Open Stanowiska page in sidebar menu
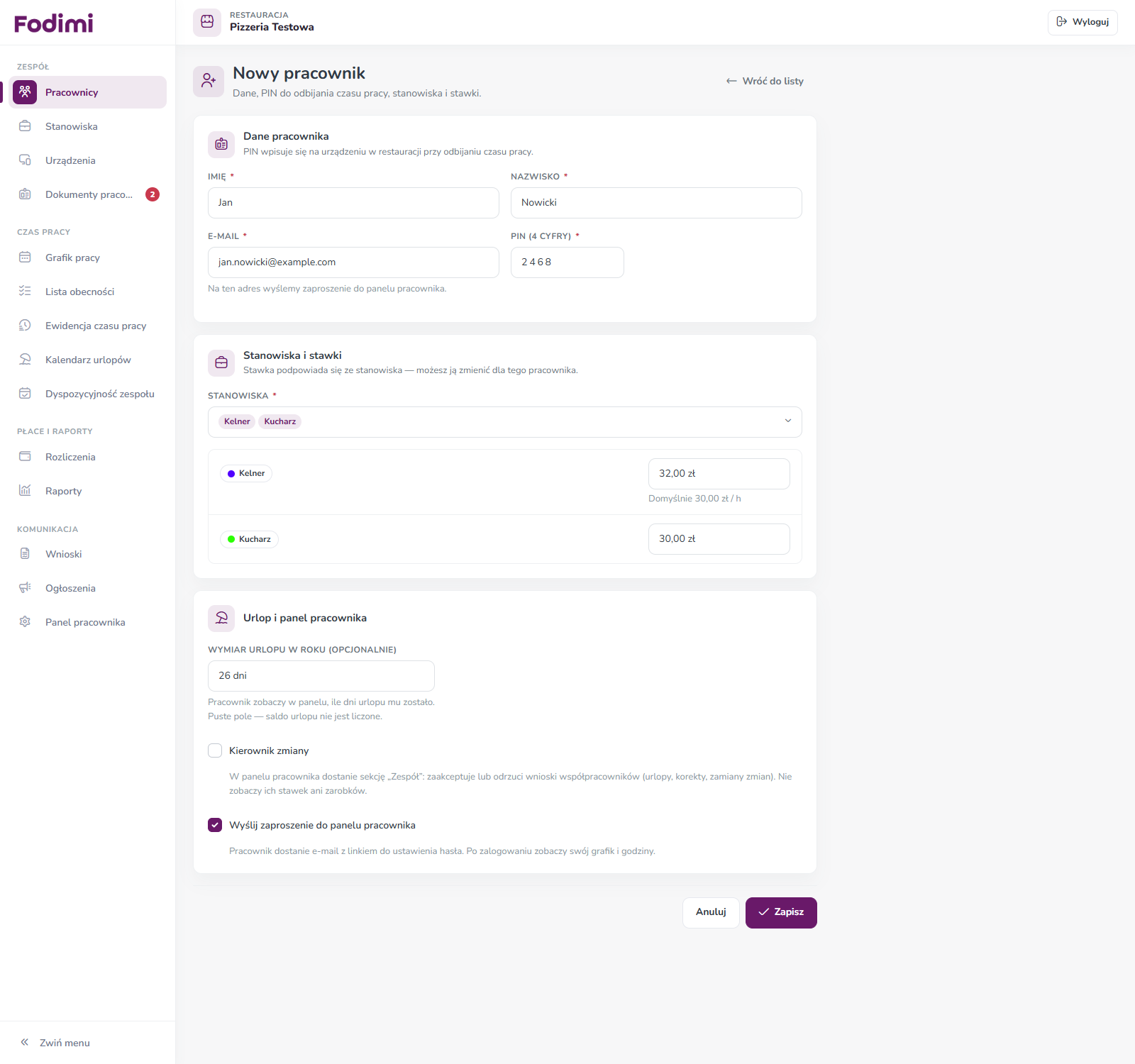 89,126
